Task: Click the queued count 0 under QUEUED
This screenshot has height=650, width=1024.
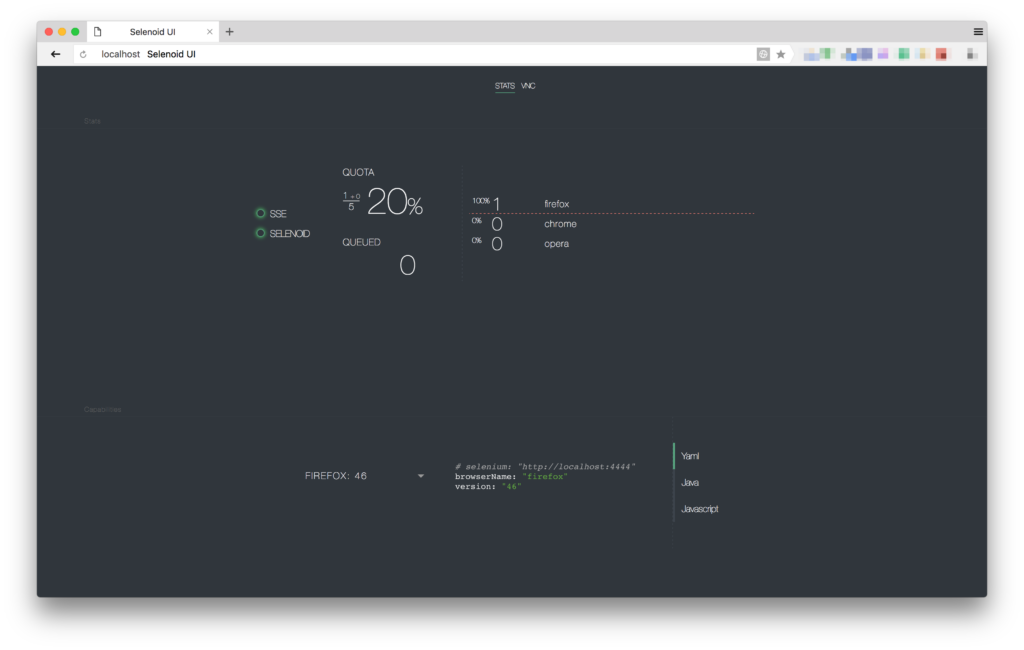Action: point(408,265)
